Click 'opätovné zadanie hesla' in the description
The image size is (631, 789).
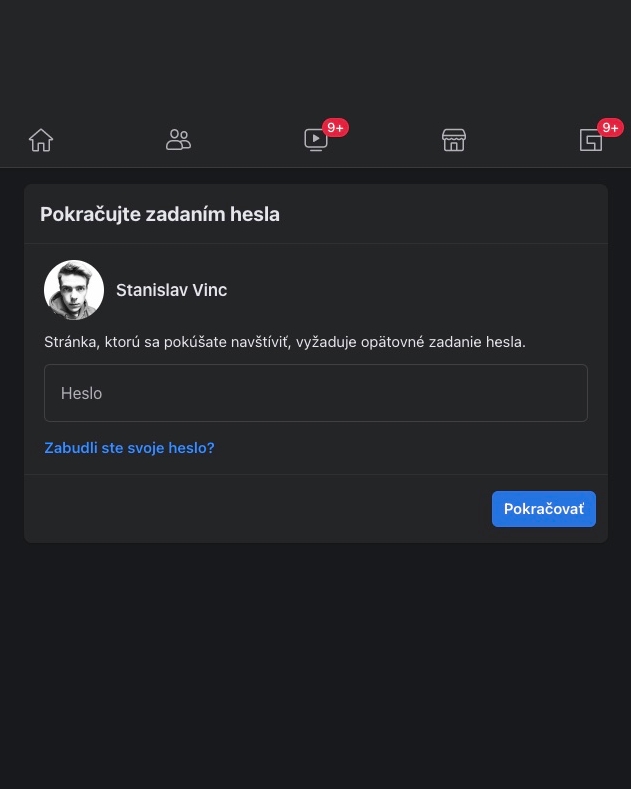[443, 342]
